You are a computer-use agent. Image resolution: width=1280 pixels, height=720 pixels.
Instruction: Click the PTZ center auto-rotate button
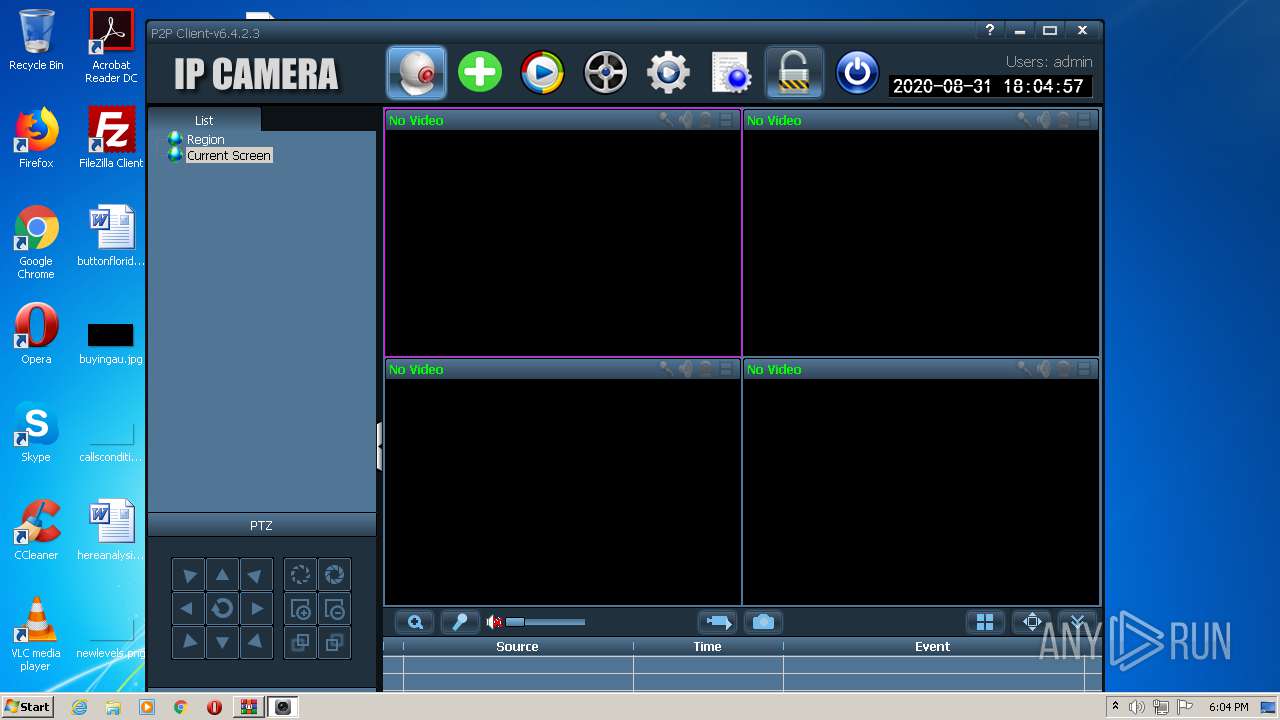tap(222, 608)
